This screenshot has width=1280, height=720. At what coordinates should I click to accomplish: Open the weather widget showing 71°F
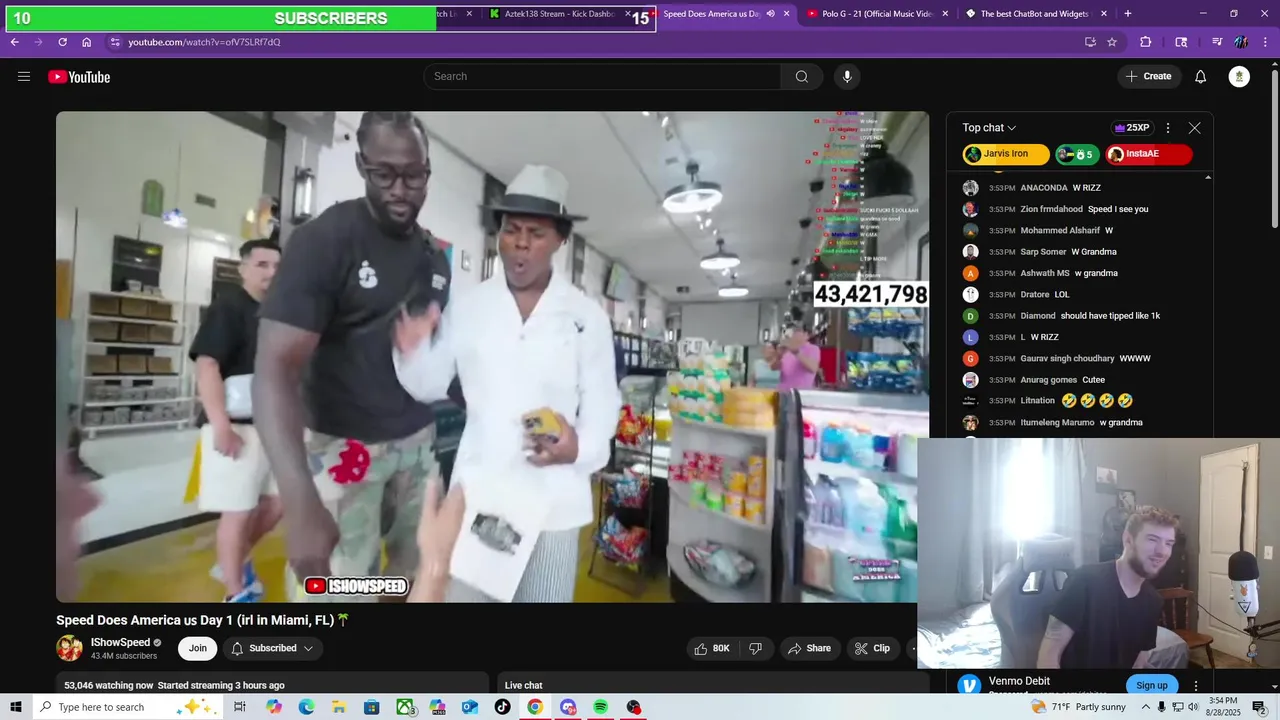tap(1080, 707)
